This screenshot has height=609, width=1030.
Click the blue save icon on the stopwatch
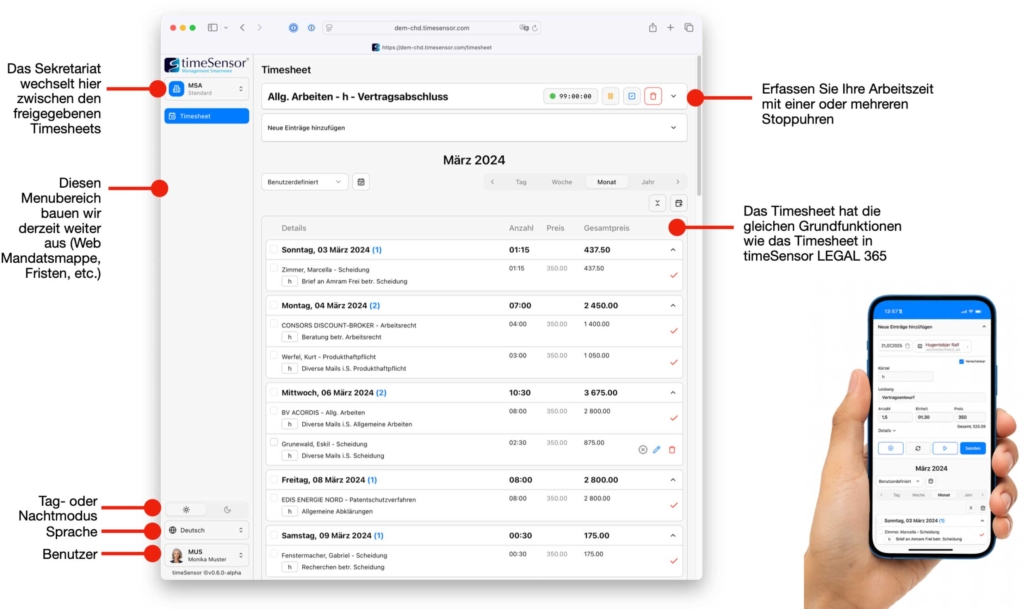pos(631,96)
